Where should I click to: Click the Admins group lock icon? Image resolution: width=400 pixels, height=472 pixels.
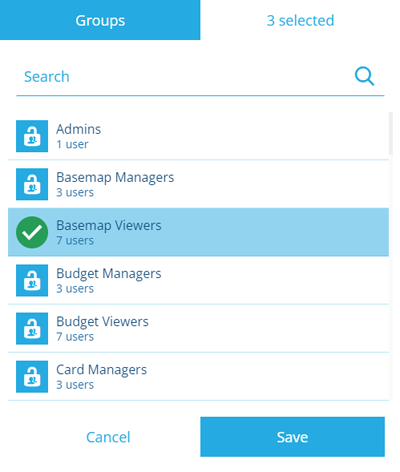(32, 136)
